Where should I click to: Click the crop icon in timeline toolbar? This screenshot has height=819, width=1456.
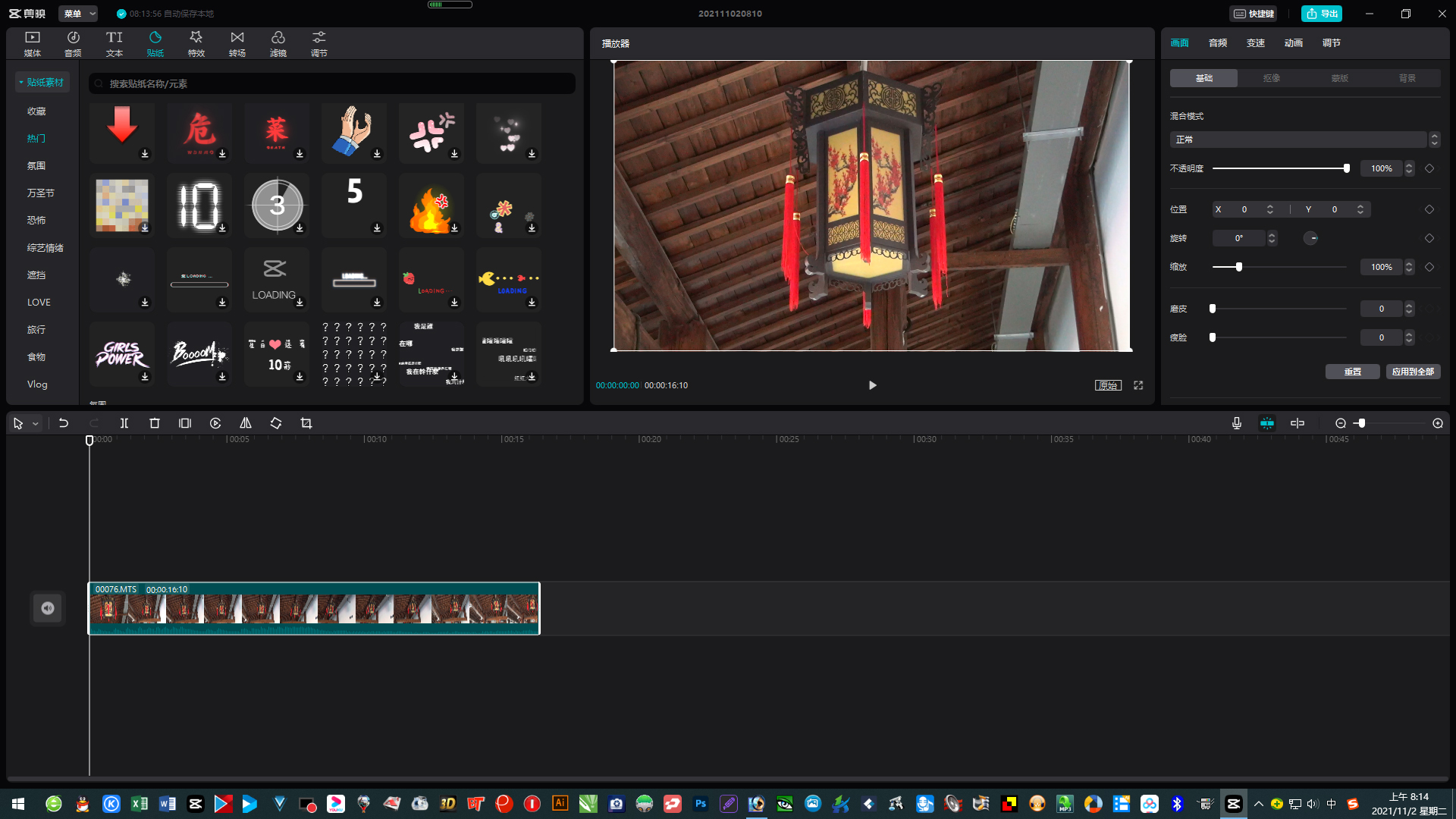click(306, 423)
